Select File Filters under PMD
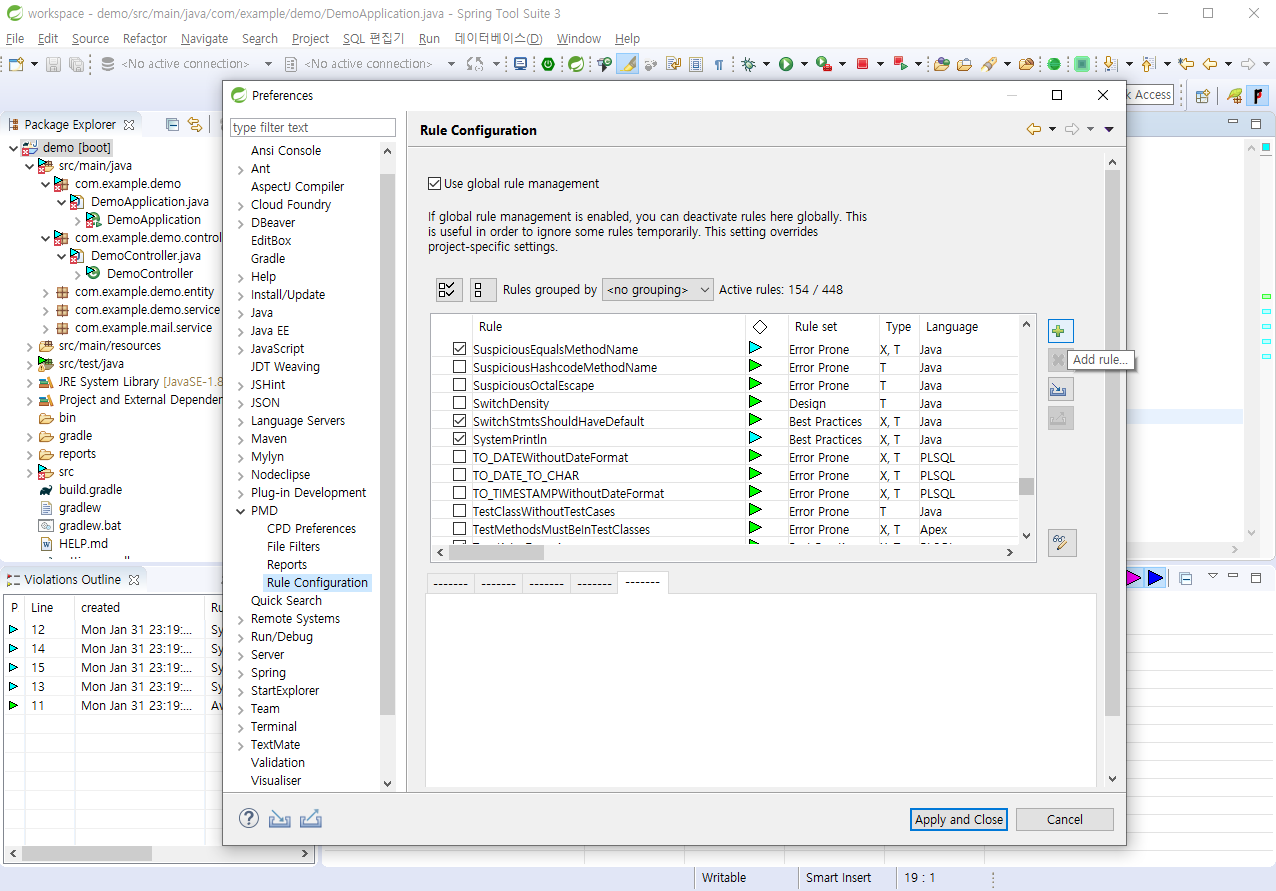This screenshot has height=891, width=1276. 293,547
